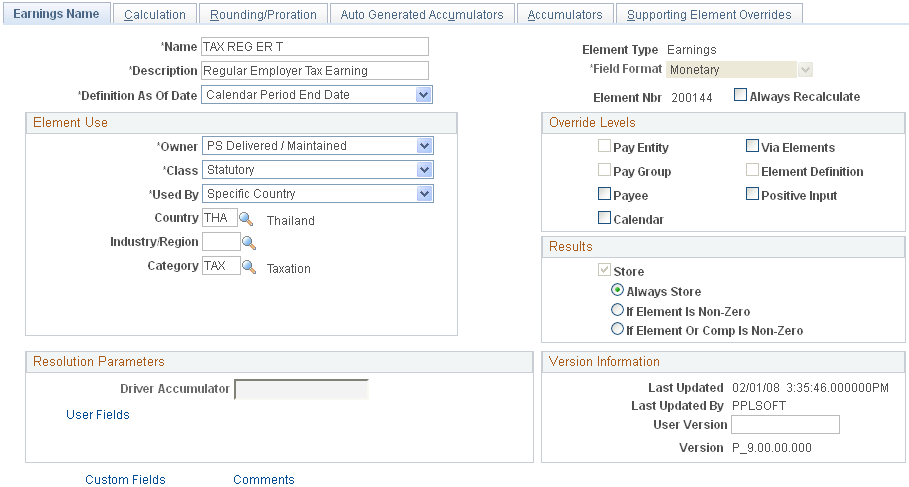Tick the Via Elements override checkbox
Screen dimensions: 909x487
pos(752,146)
